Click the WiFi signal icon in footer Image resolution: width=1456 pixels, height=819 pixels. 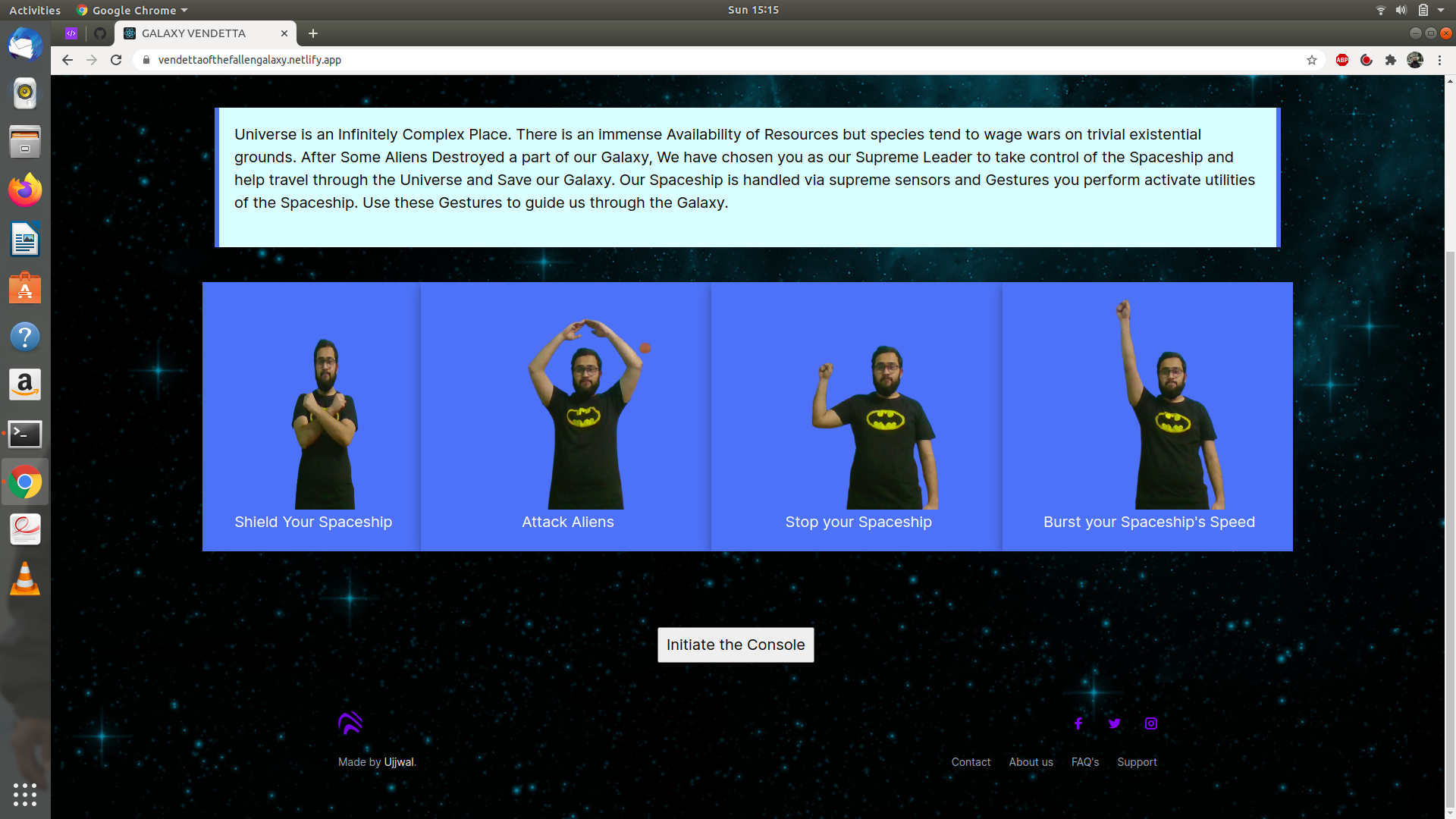tap(350, 723)
